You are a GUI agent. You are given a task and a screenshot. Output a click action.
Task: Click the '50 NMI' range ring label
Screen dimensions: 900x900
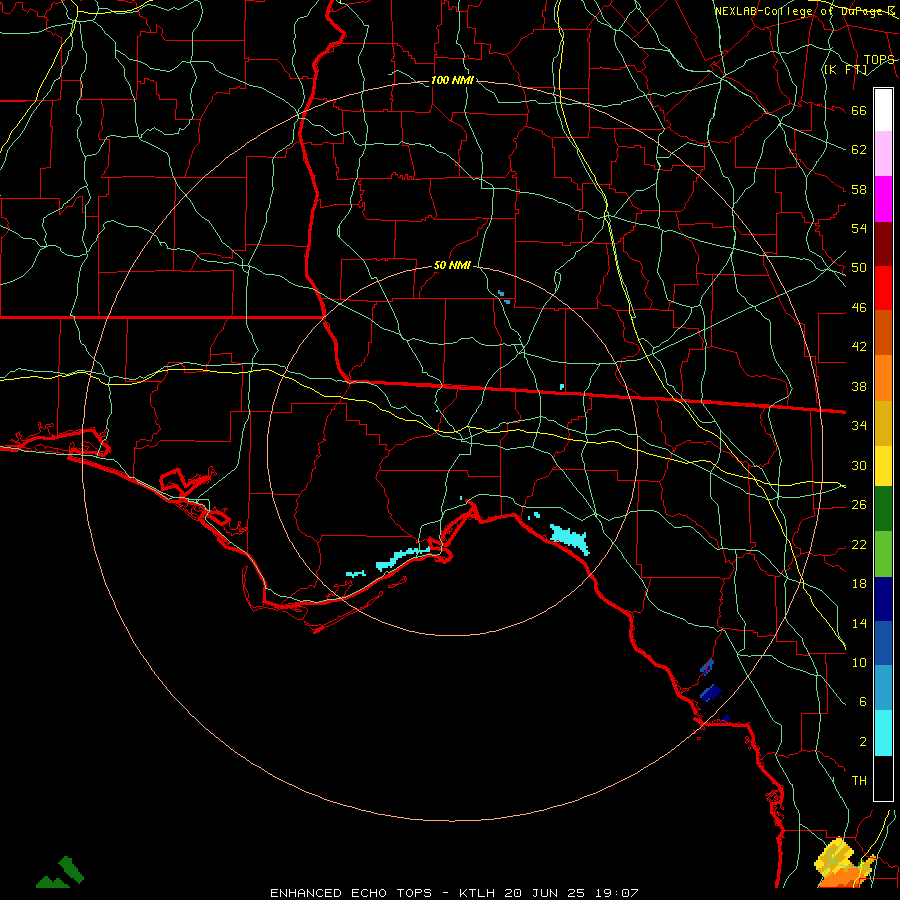pos(452,265)
